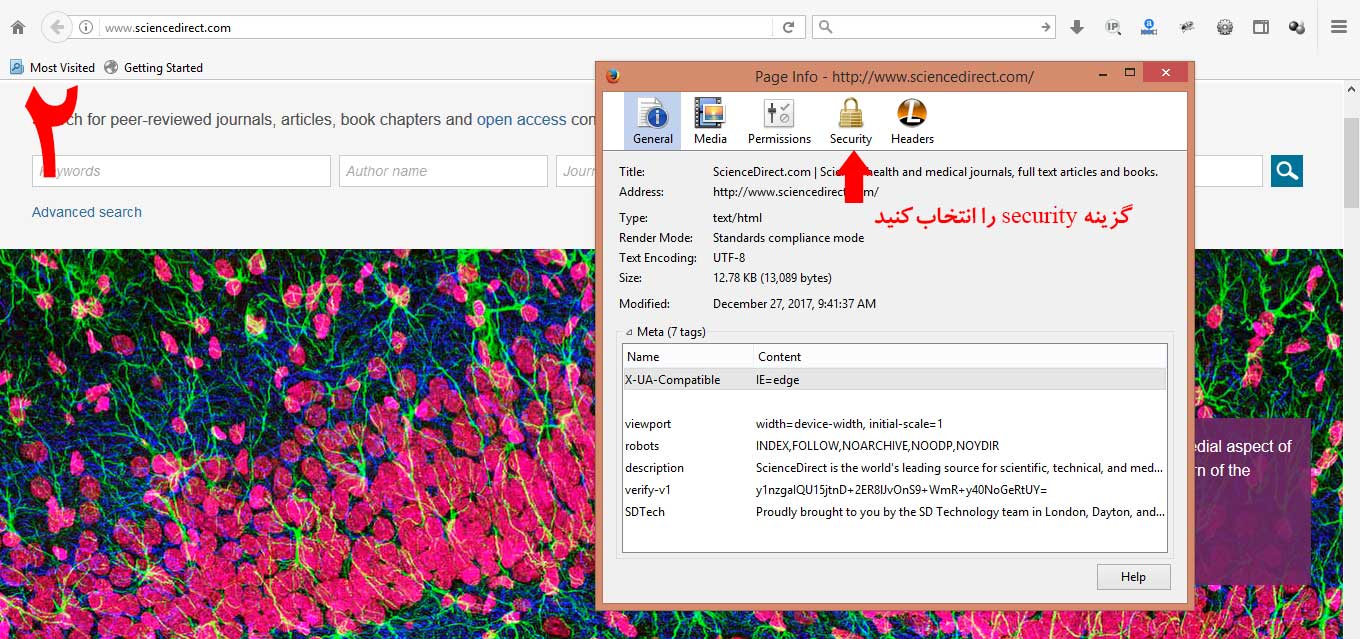Viewport: 1360px width, 639px height.
Task: Maximize the Page Info window
Action: 1130,73
